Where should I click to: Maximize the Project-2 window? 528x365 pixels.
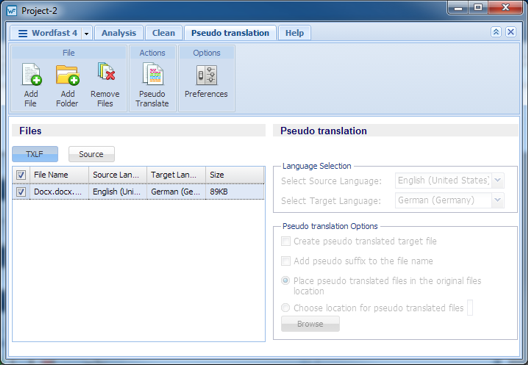(478, 7)
